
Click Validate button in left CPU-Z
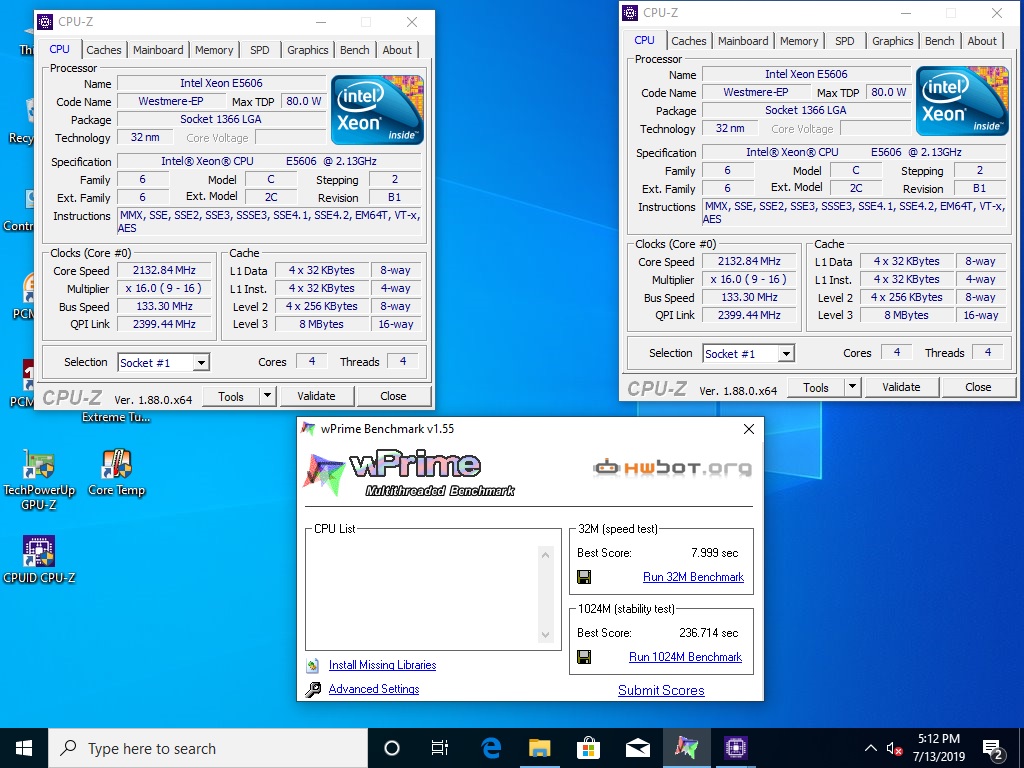317,396
